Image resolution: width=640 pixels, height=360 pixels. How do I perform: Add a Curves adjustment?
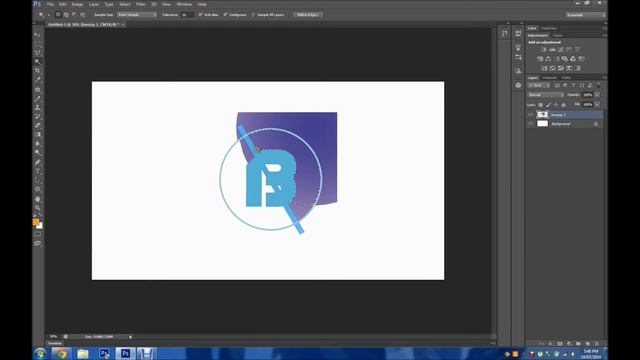[561, 49]
